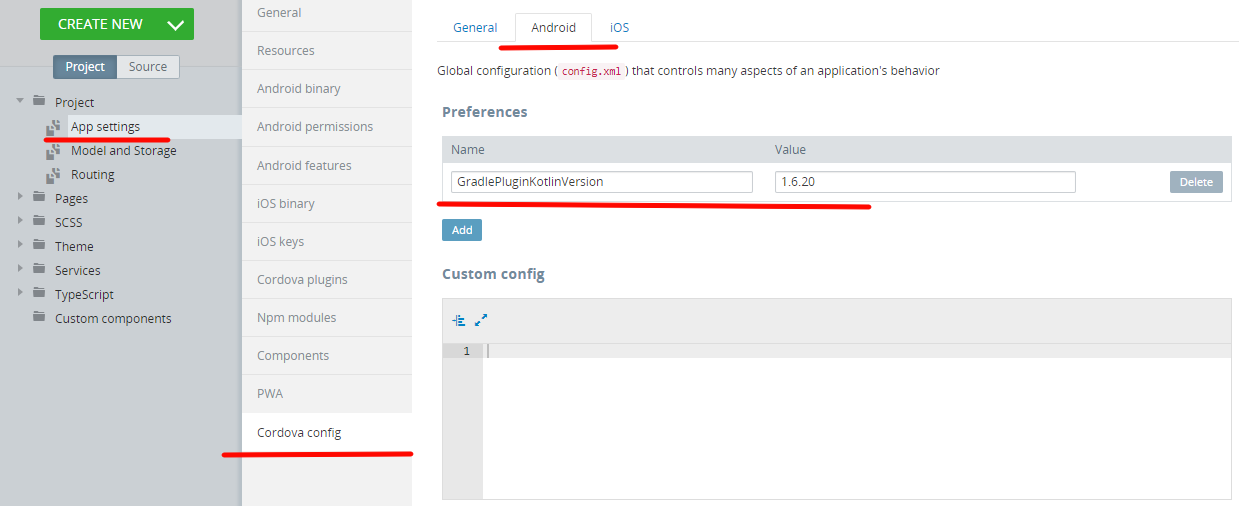The height and width of the screenshot is (506, 1239).
Task: Click the Services folder icon
Action: pyautogui.click(x=39, y=269)
